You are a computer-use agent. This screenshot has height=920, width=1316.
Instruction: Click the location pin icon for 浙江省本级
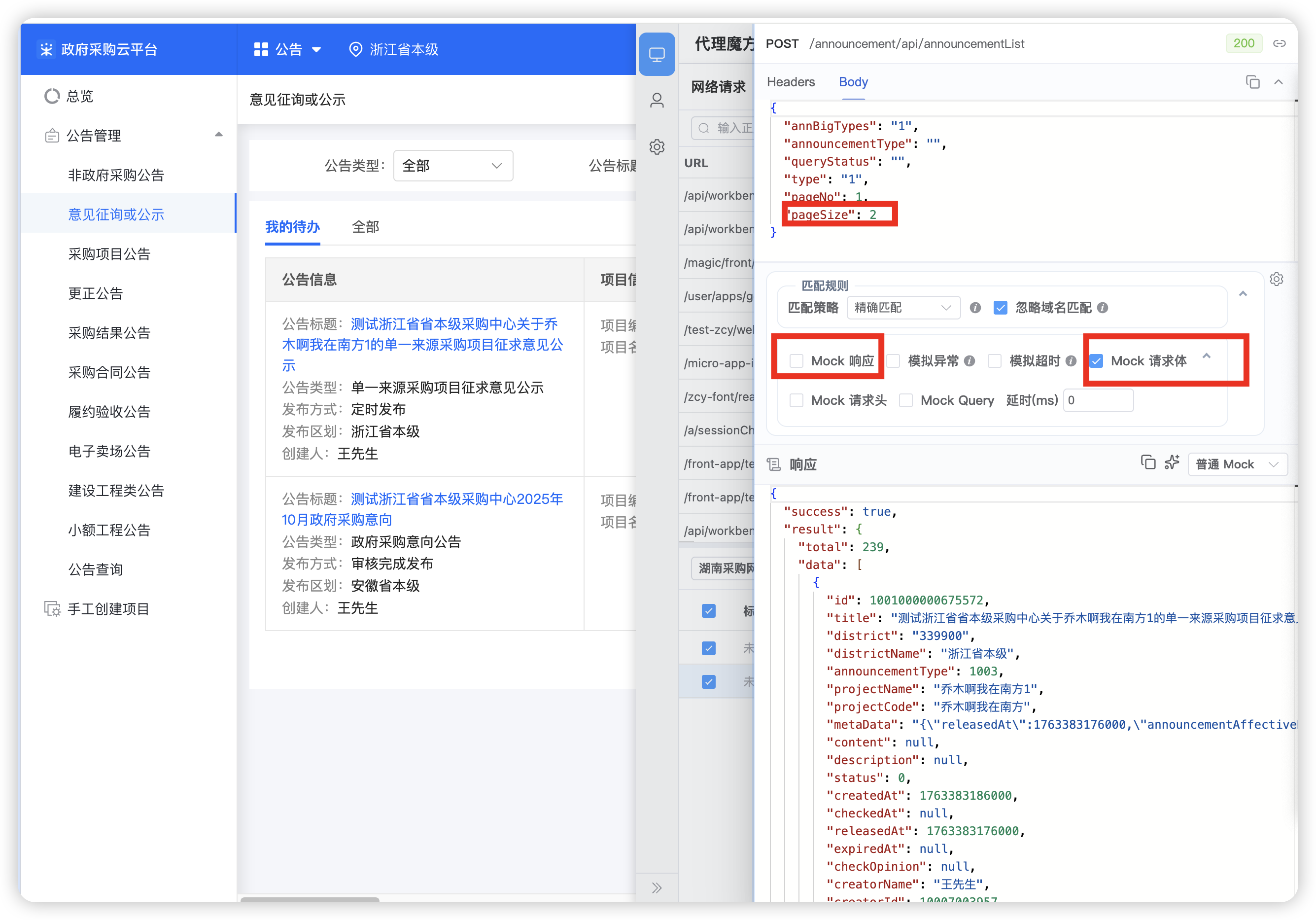coord(355,50)
